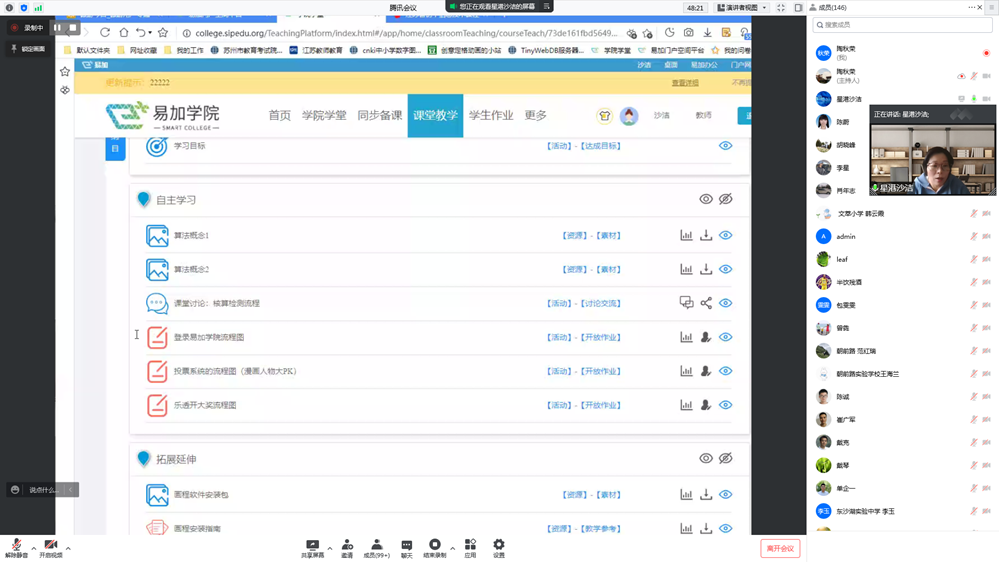999x562 pixels.
Task: Toggle visibility eye for 课堂讨论 row
Action: (x=726, y=303)
